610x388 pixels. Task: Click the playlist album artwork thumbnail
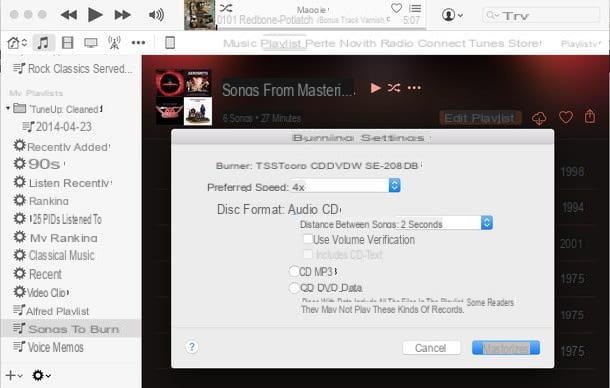click(x=184, y=97)
